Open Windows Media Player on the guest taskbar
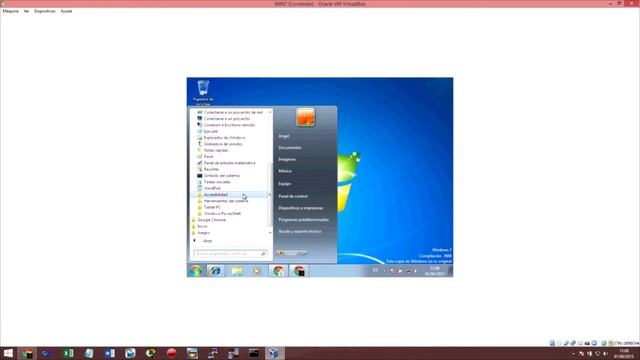This screenshot has width=640, height=360. 257,271
